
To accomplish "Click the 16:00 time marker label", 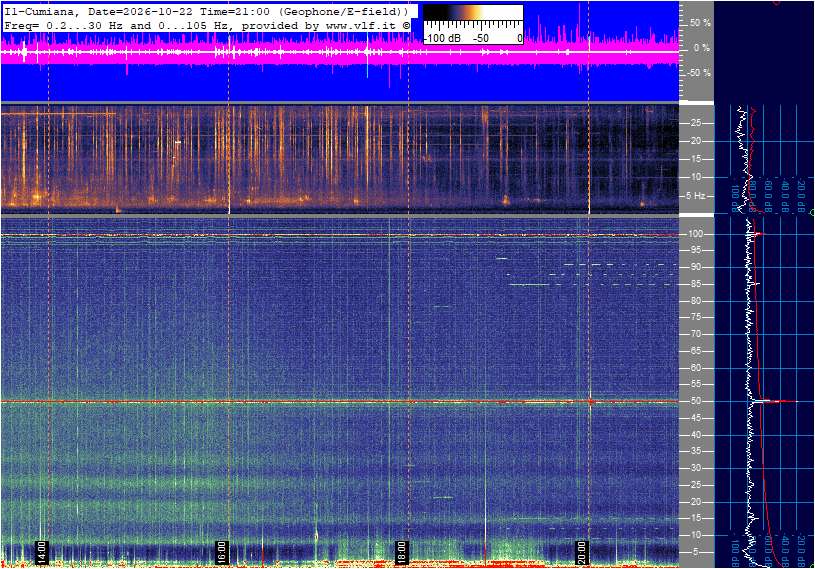I will click(221, 552).
